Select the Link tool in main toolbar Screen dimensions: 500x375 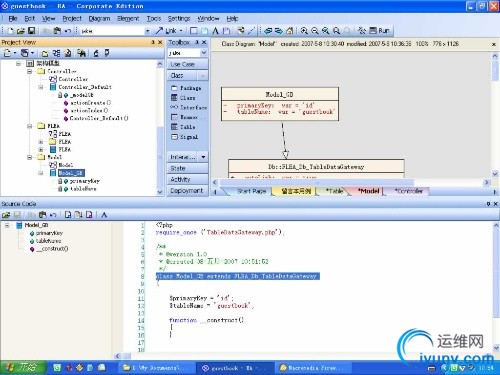[x=166, y=31]
